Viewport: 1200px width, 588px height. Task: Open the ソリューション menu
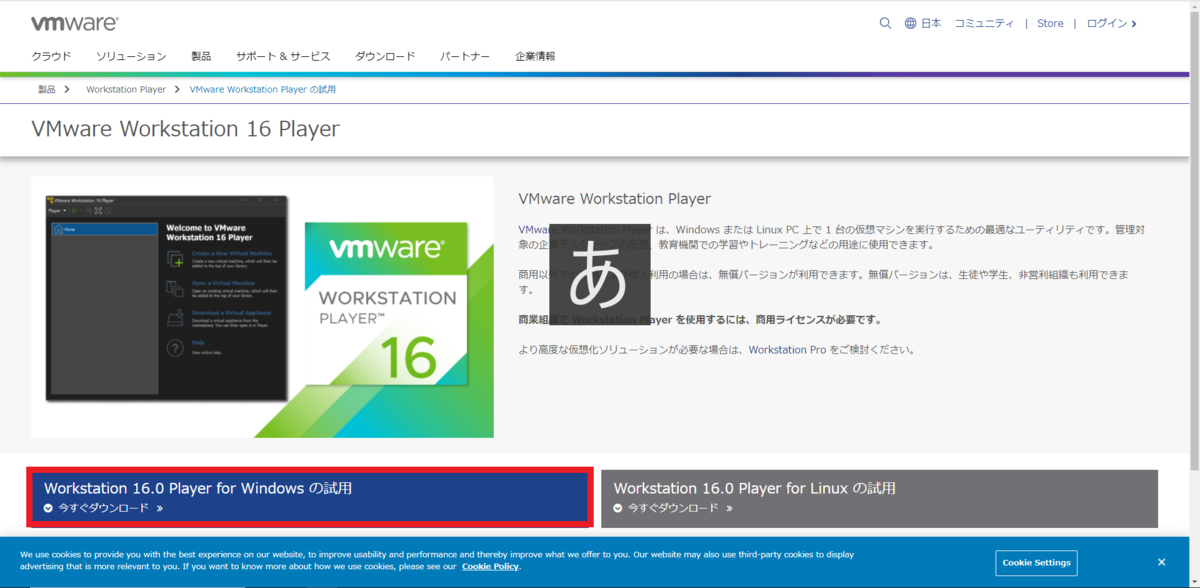tap(131, 56)
